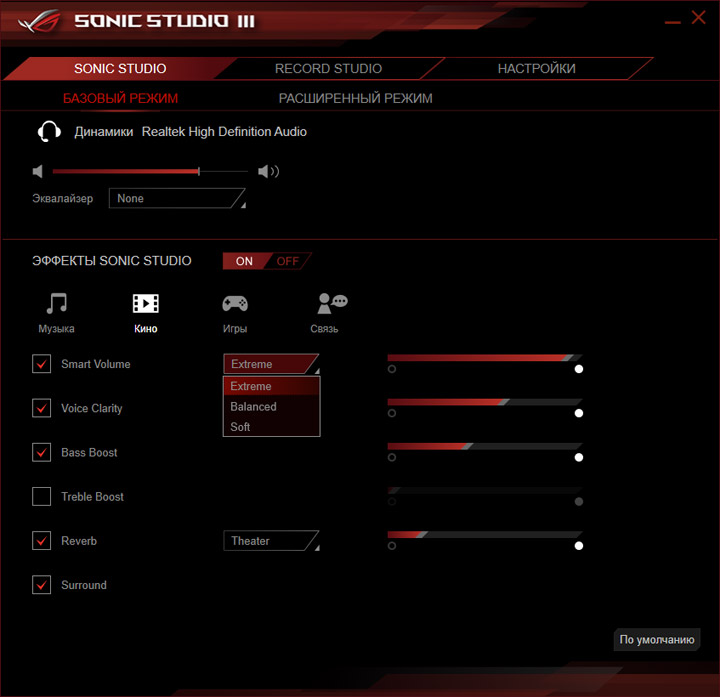Switch Sonic Studio effects to OFF
This screenshot has width=720, height=697.
coord(288,261)
